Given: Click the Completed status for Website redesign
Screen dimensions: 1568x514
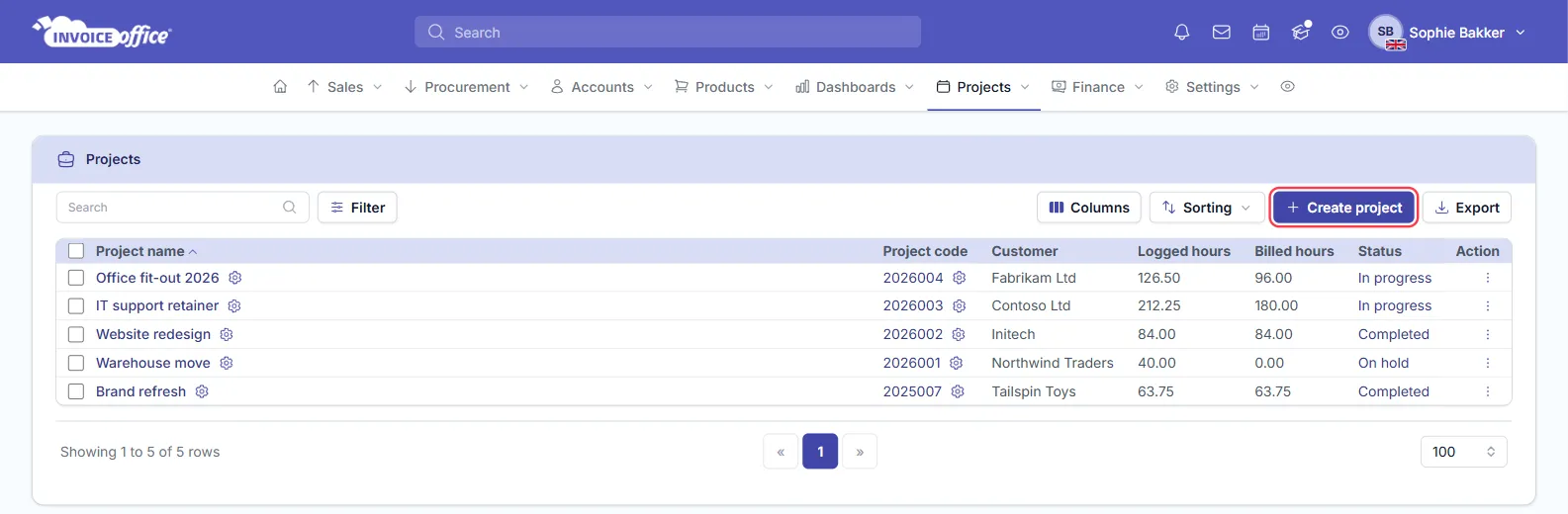Looking at the screenshot, I should 1393,334.
